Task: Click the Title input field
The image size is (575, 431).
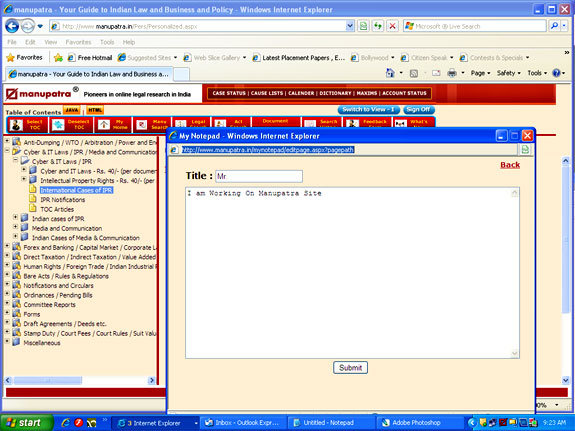Action: [259, 176]
